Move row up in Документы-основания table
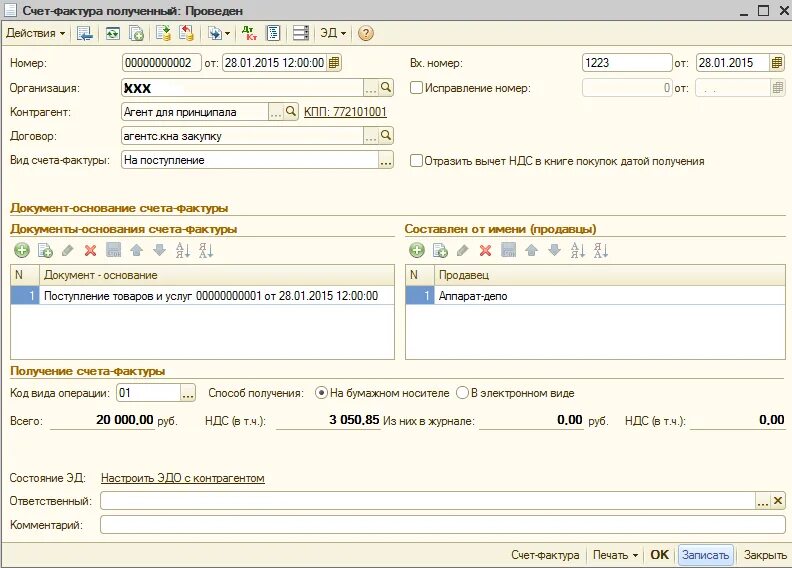Screen dimensions: 792x568 [x=136, y=250]
